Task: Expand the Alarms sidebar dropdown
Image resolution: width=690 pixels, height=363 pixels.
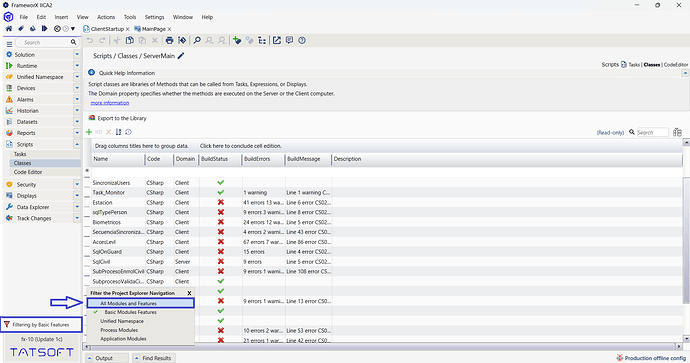Action: pyautogui.click(x=77, y=99)
